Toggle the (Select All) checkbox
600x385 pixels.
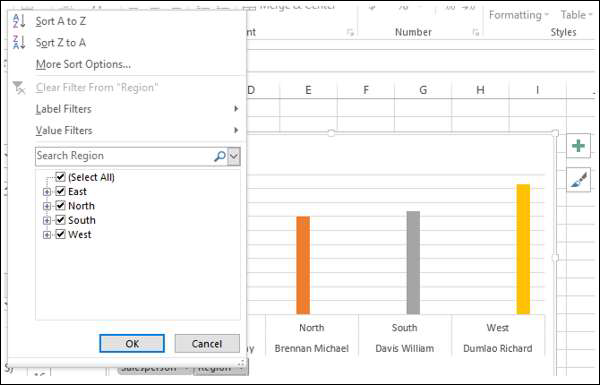click(x=60, y=177)
